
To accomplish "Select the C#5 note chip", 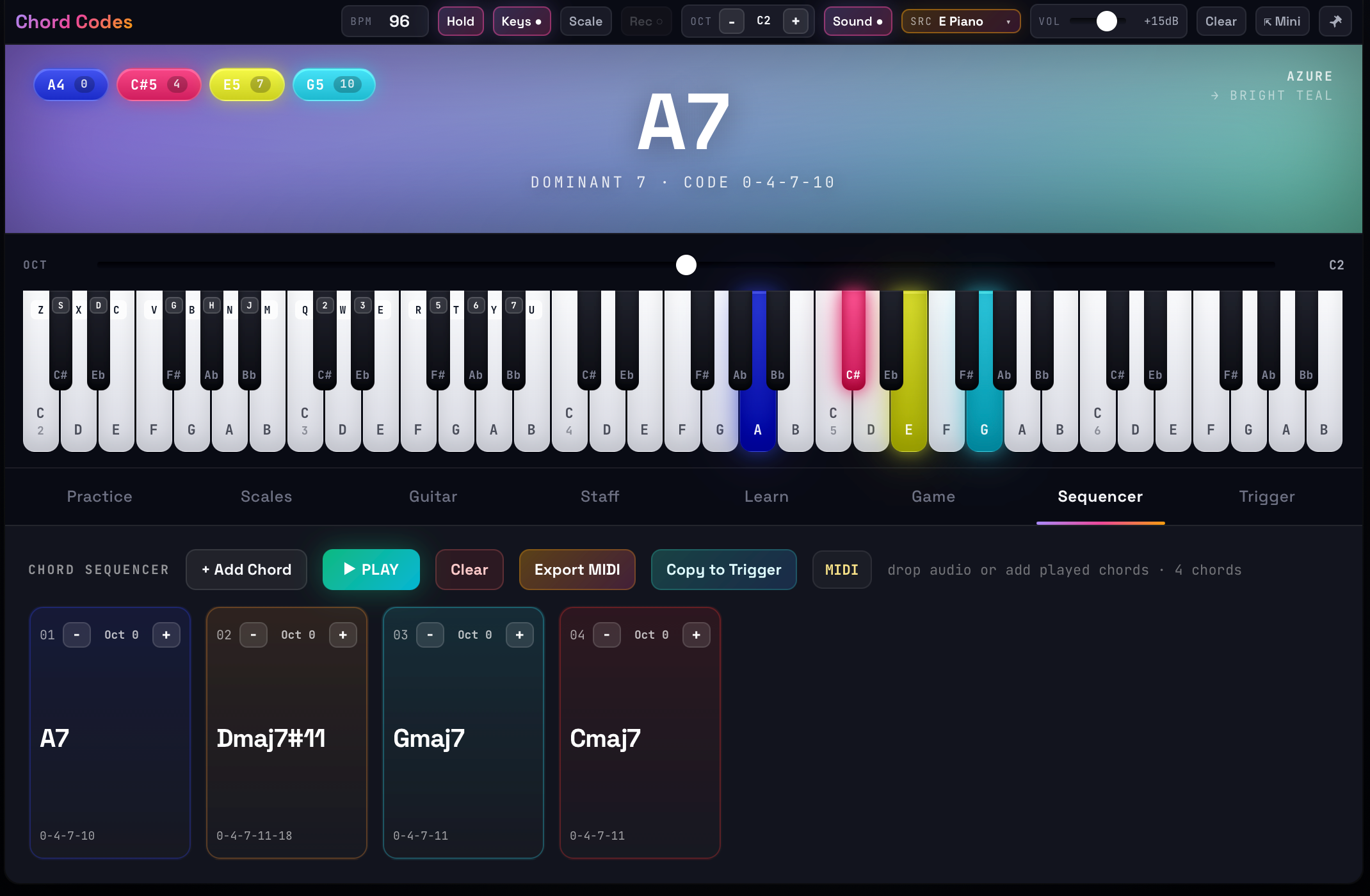I will pyautogui.click(x=159, y=84).
